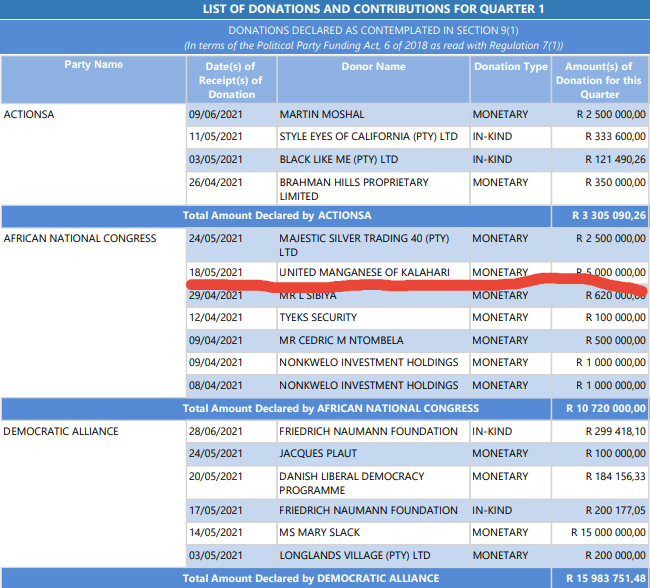The height and width of the screenshot is (588, 650).
Task: Click amount R 184 156,33
Action: (615, 476)
